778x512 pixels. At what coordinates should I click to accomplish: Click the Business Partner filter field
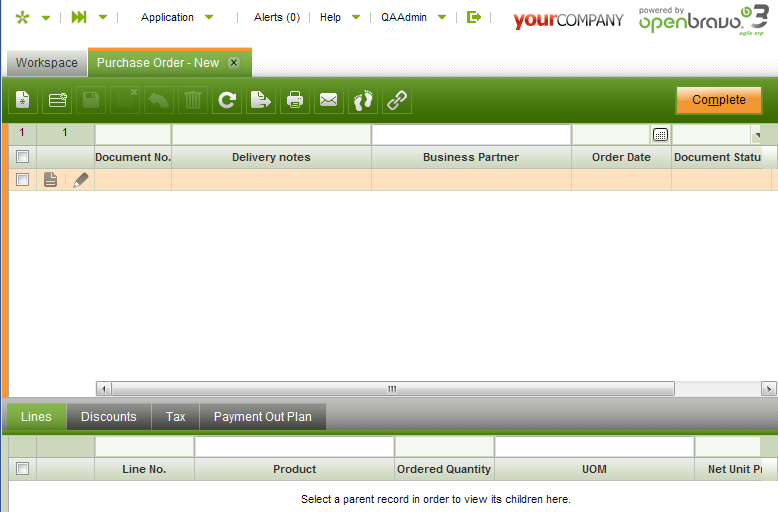coord(471,134)
